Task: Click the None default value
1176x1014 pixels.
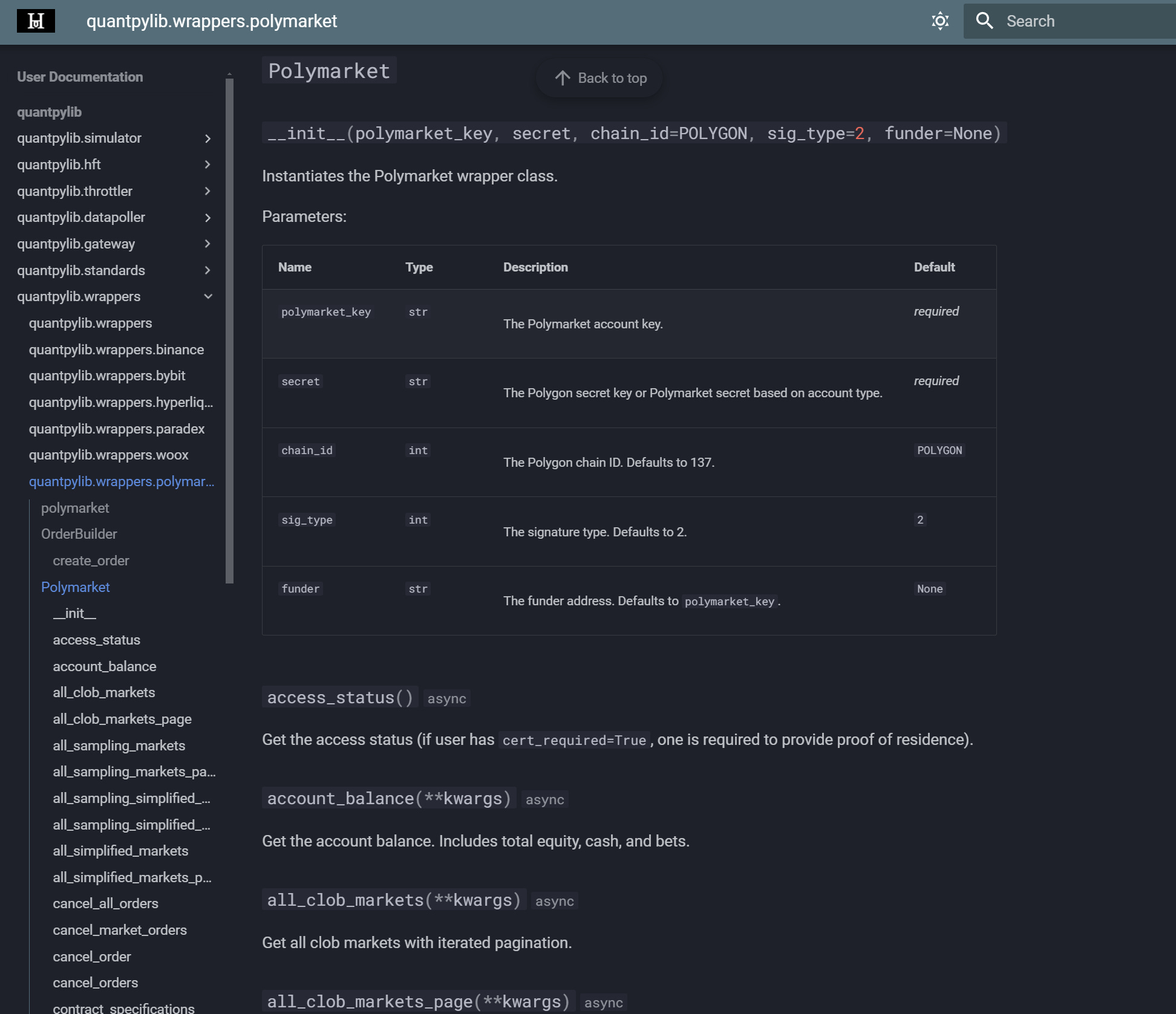Action: click(x=930, y=589)
